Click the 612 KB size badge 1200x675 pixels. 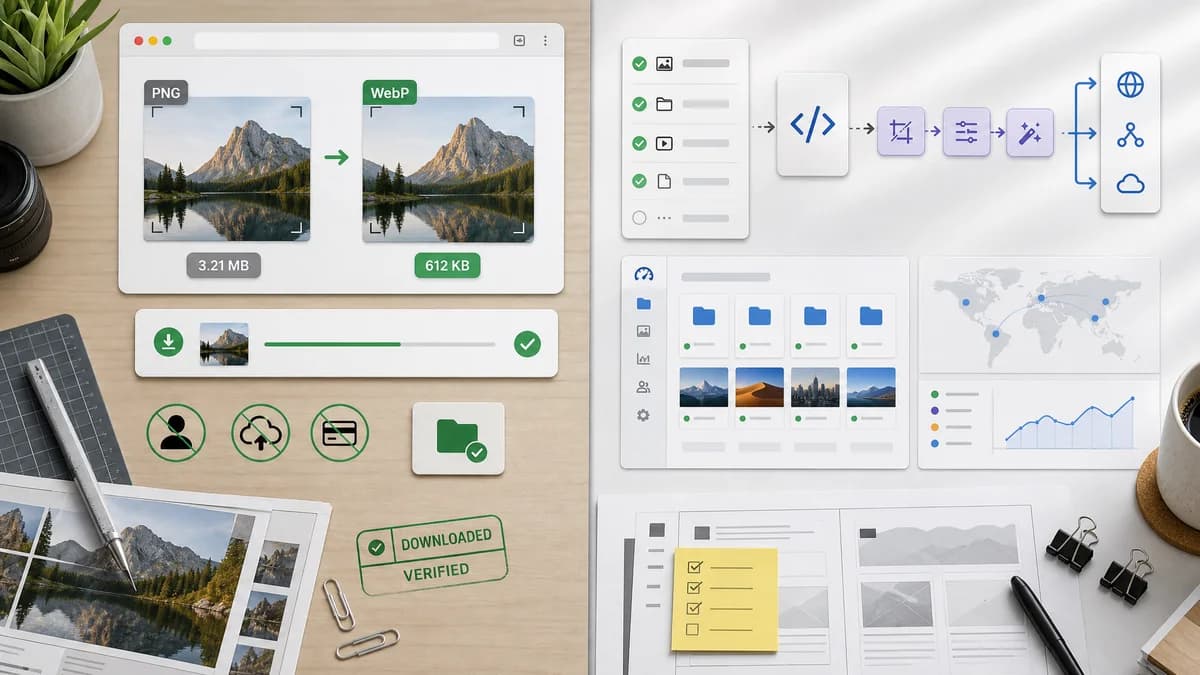point(447,265)
